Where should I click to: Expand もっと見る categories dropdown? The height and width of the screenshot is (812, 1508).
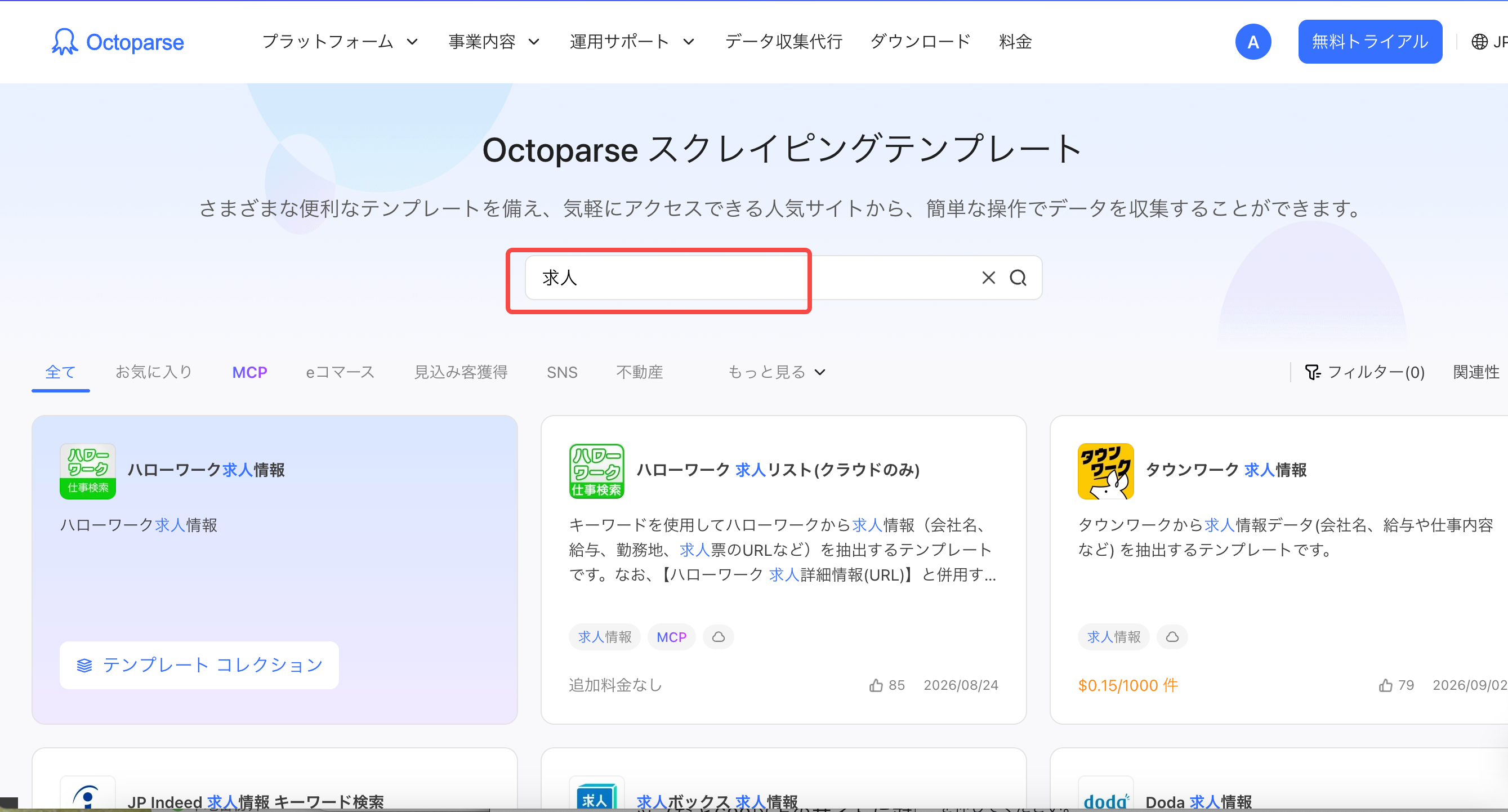tap(777, 372)
